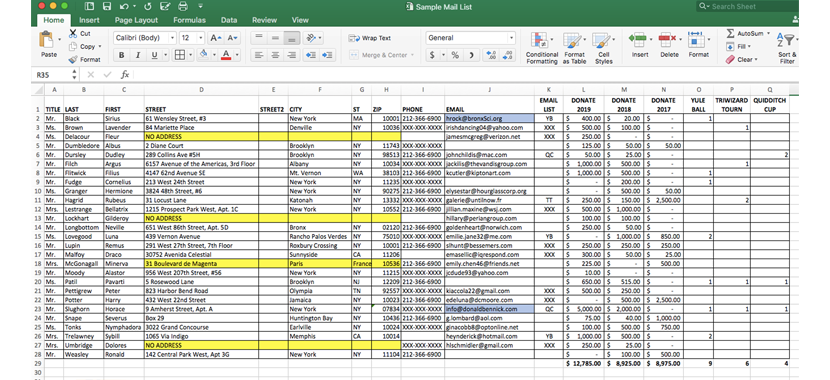The height and width of the screenshot is (380, 830).
Task: Click the Decrease Decimal icon
Action: tap(508, 55)
